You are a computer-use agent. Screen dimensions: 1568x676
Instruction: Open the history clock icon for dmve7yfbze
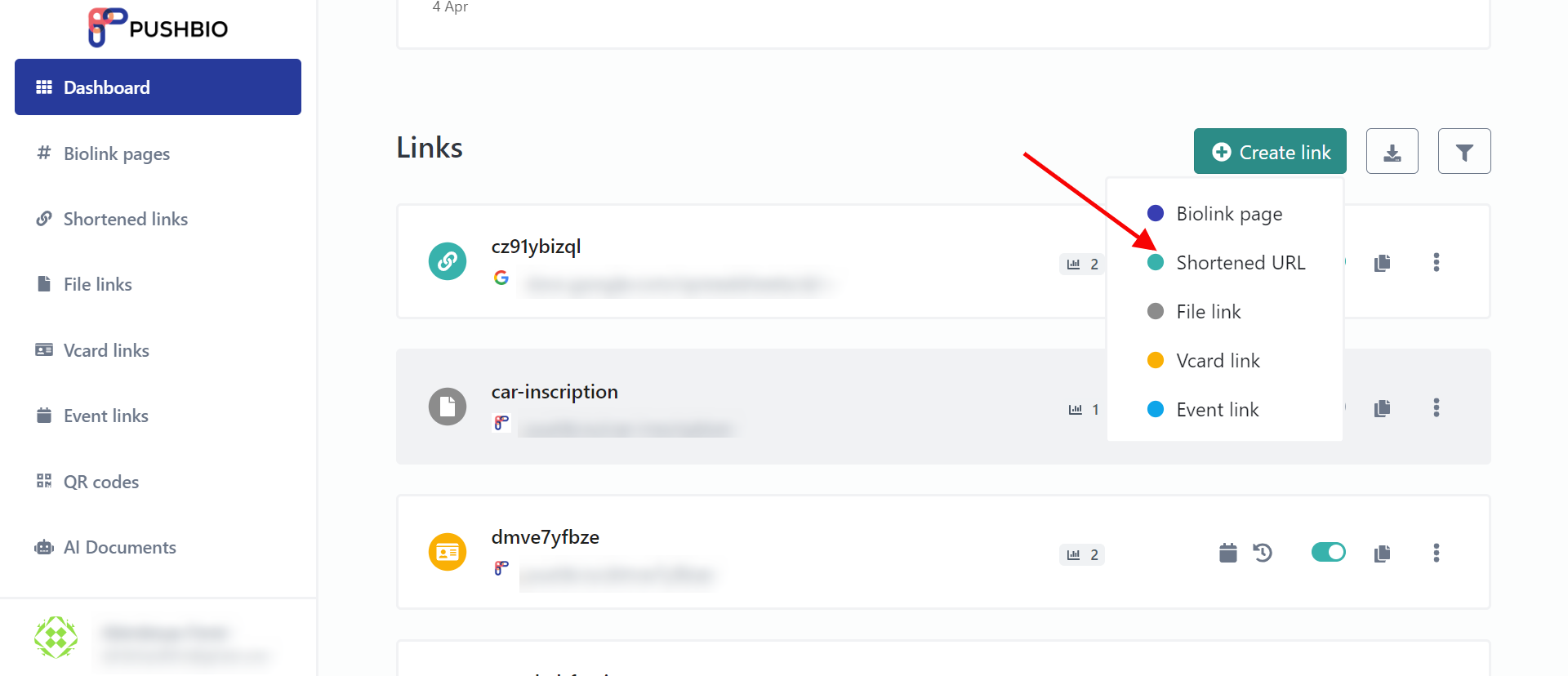click(1263, 553)
